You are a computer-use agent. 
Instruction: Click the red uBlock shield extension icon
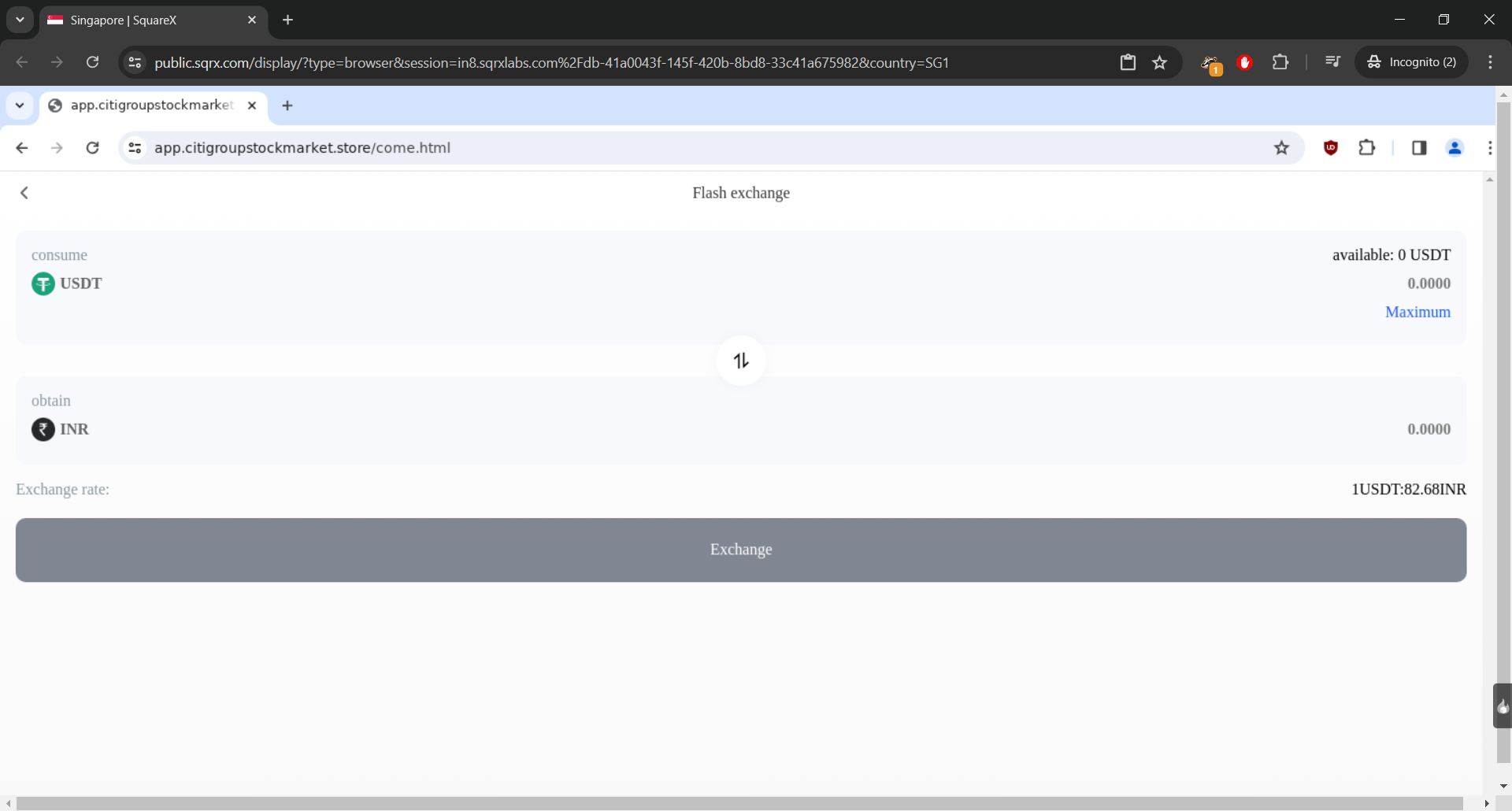point(1331,148)
